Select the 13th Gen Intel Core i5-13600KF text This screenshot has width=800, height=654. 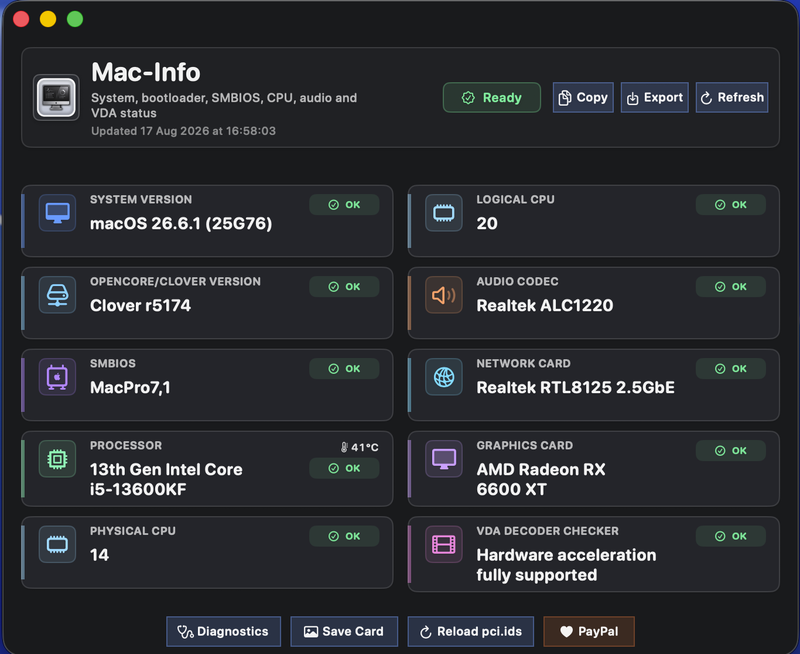166,480
